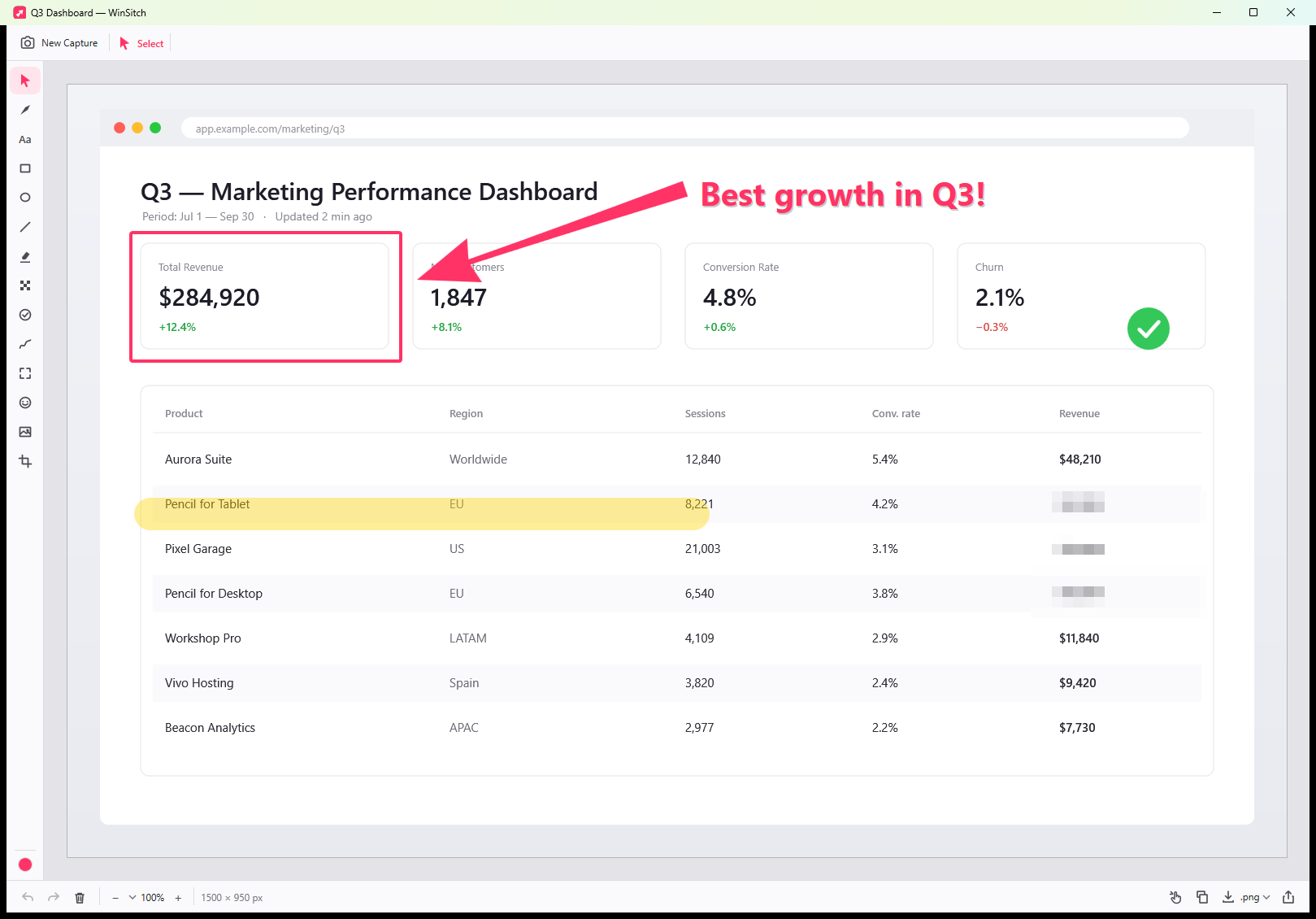This screenshot has width=1316, height=919.
Task: Select the Rectangle shape tool
Action: coord(25,168)
